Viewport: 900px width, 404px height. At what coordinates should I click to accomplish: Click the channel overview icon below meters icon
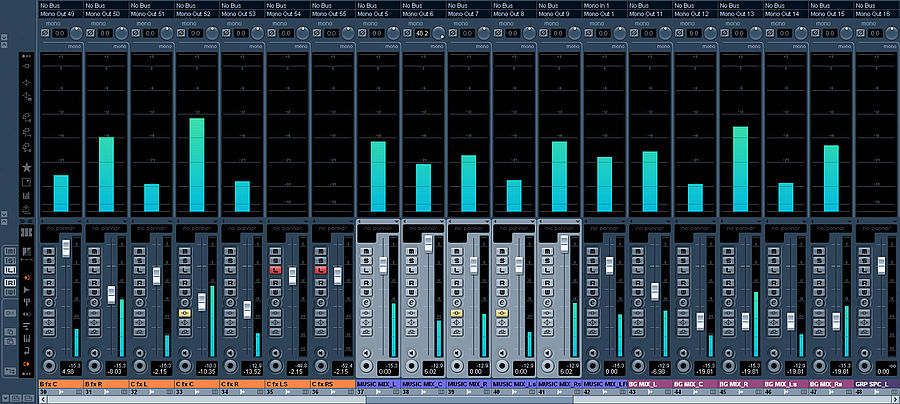[x=26, y=209]
